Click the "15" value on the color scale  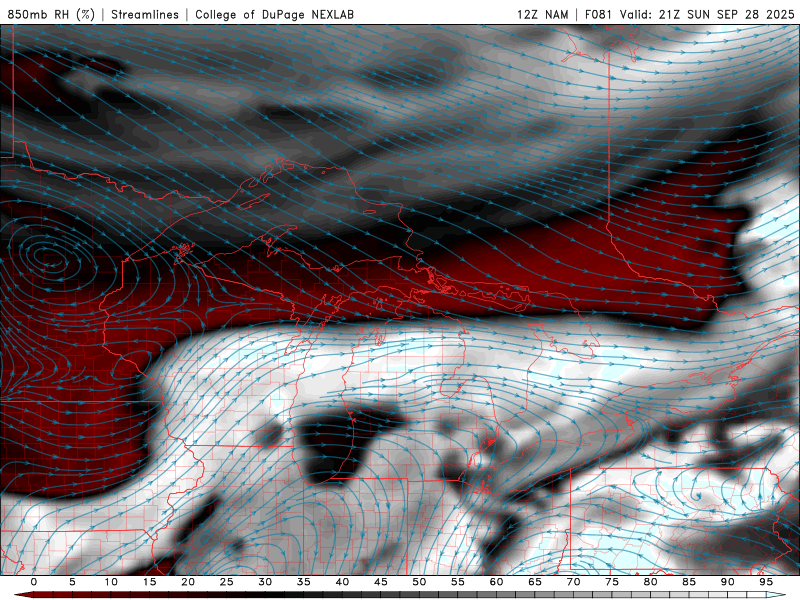(149, 582)
